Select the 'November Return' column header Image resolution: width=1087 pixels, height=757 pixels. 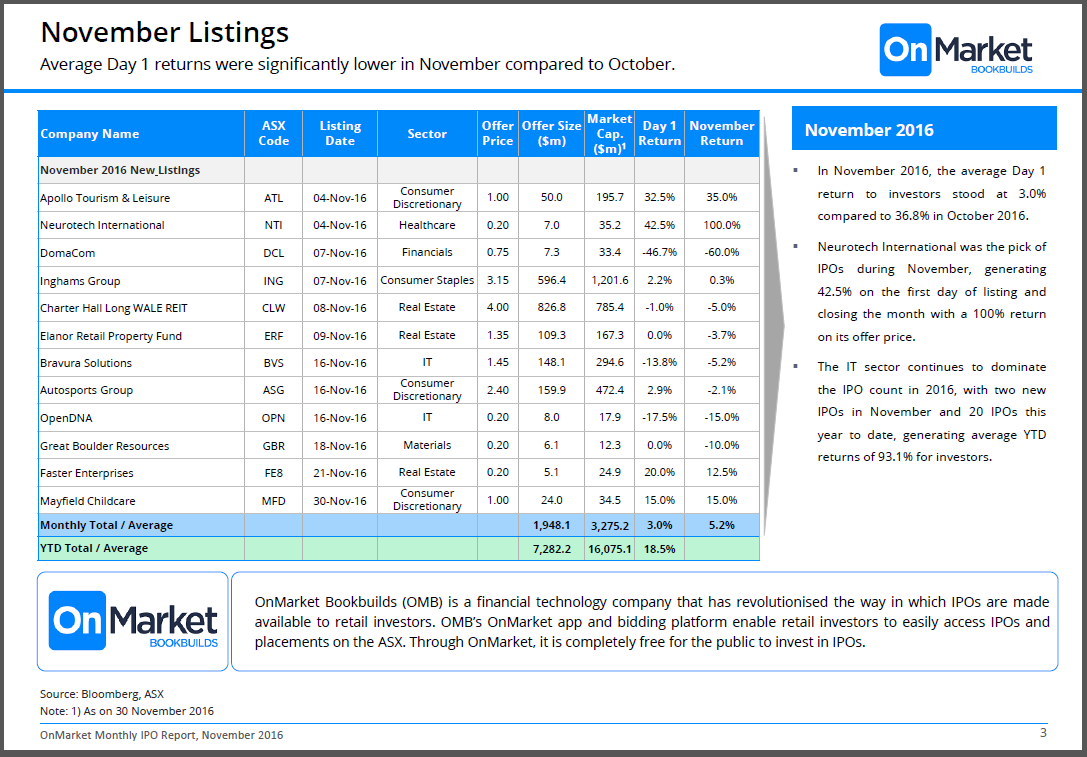722,134
